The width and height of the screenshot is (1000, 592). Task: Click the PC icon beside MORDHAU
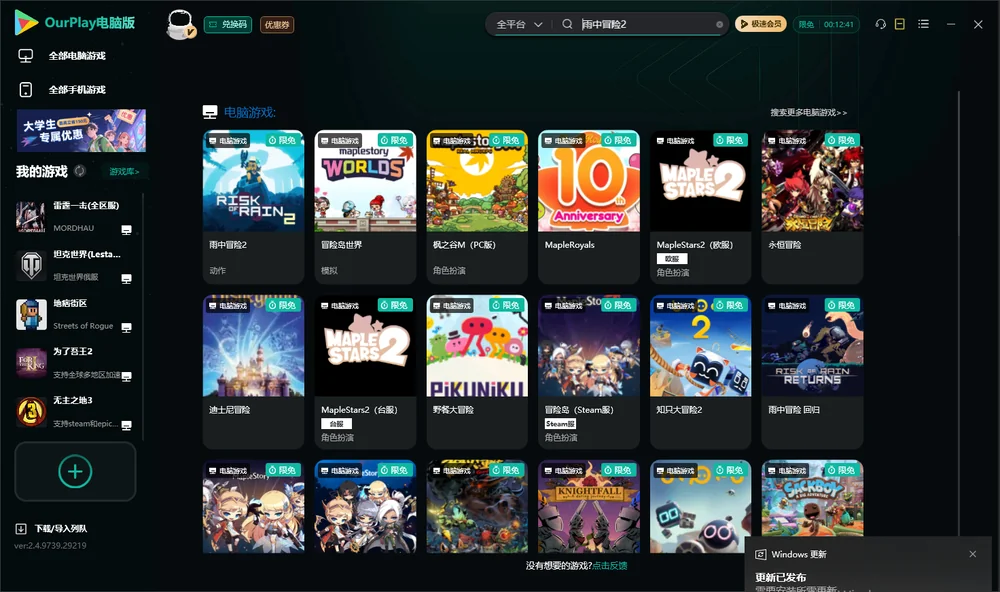coord(126,230)
